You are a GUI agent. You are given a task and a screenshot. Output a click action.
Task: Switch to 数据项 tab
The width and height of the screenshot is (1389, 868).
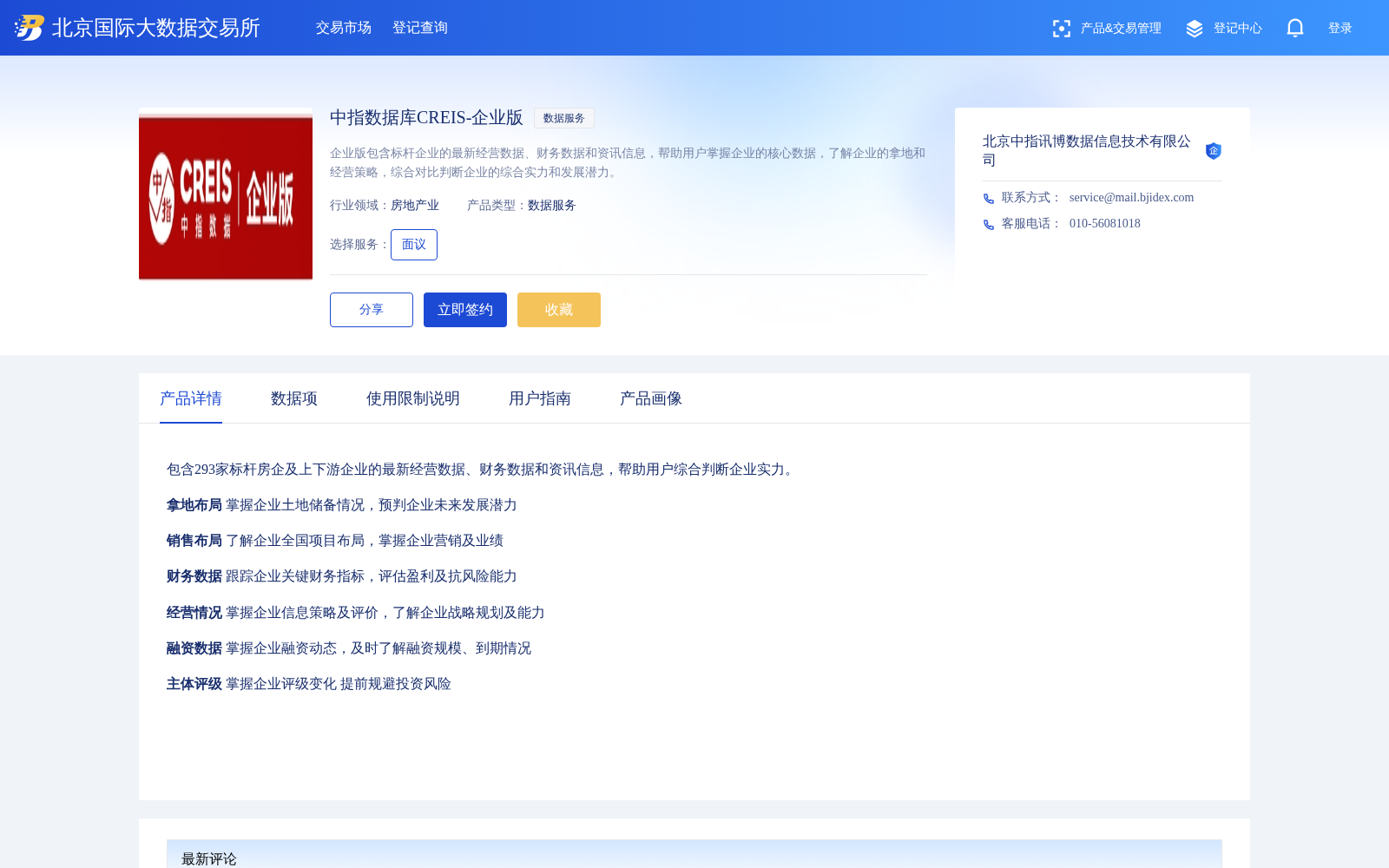(x=294, y=398)
